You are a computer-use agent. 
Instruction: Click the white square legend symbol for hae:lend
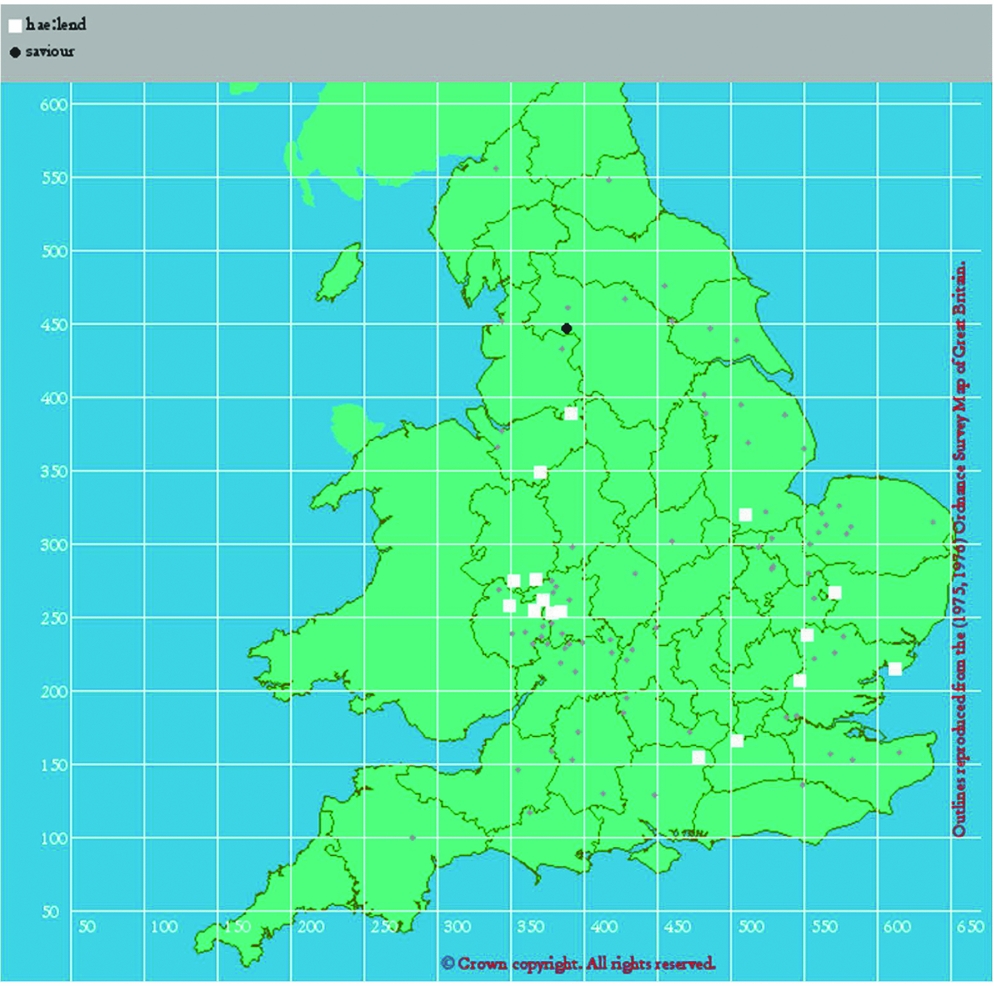click(x=15, y=27)
